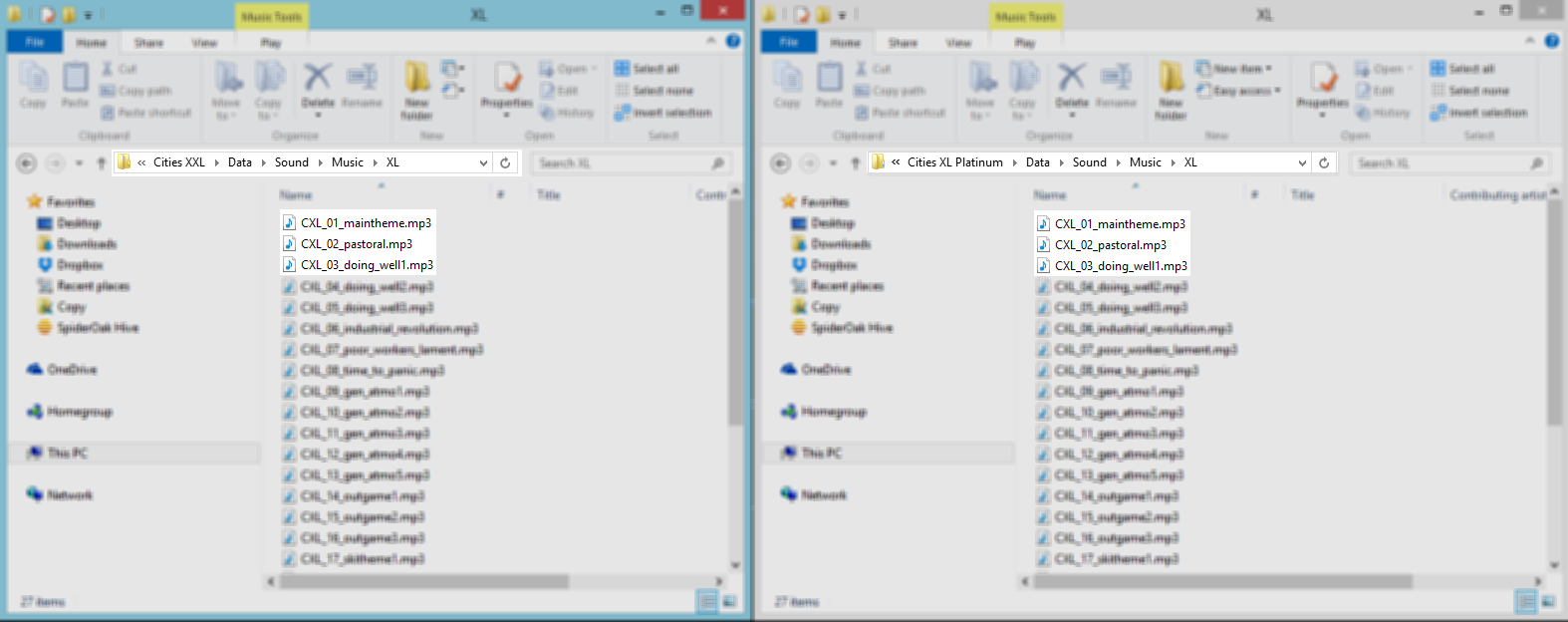Open View tab in the Cities XXL window
Image resolution: width=1568 pixels, height=622 pixels.
point(204,43)
